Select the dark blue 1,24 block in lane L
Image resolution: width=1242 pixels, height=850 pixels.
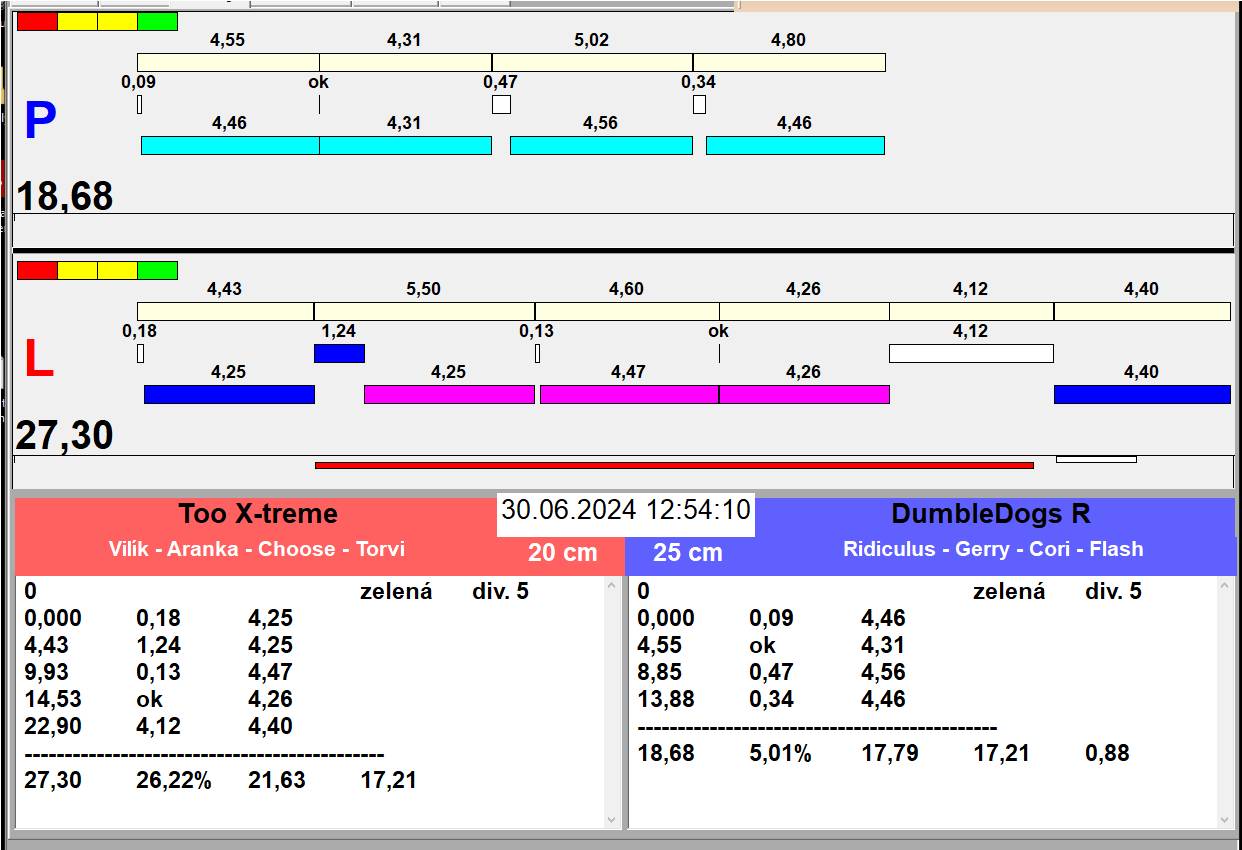[x=339, y=353]
